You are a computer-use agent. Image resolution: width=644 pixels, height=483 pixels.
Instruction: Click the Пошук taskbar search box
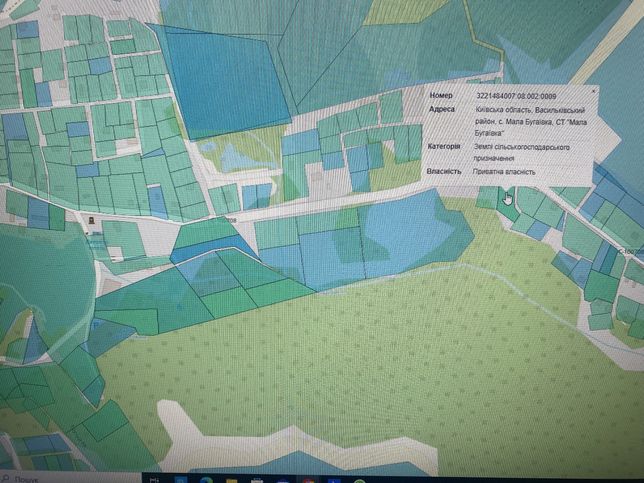click(70, 479)
